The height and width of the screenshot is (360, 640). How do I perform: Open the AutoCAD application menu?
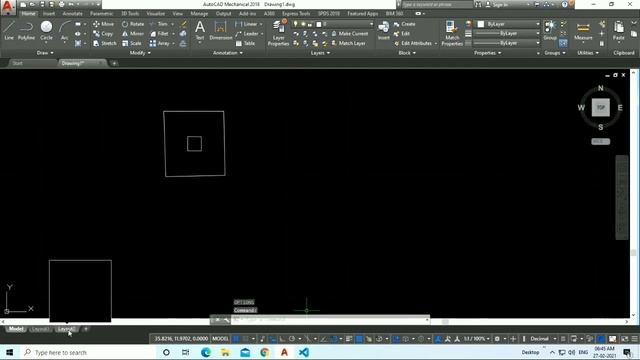pyautogui.click(x=8, y=7)
